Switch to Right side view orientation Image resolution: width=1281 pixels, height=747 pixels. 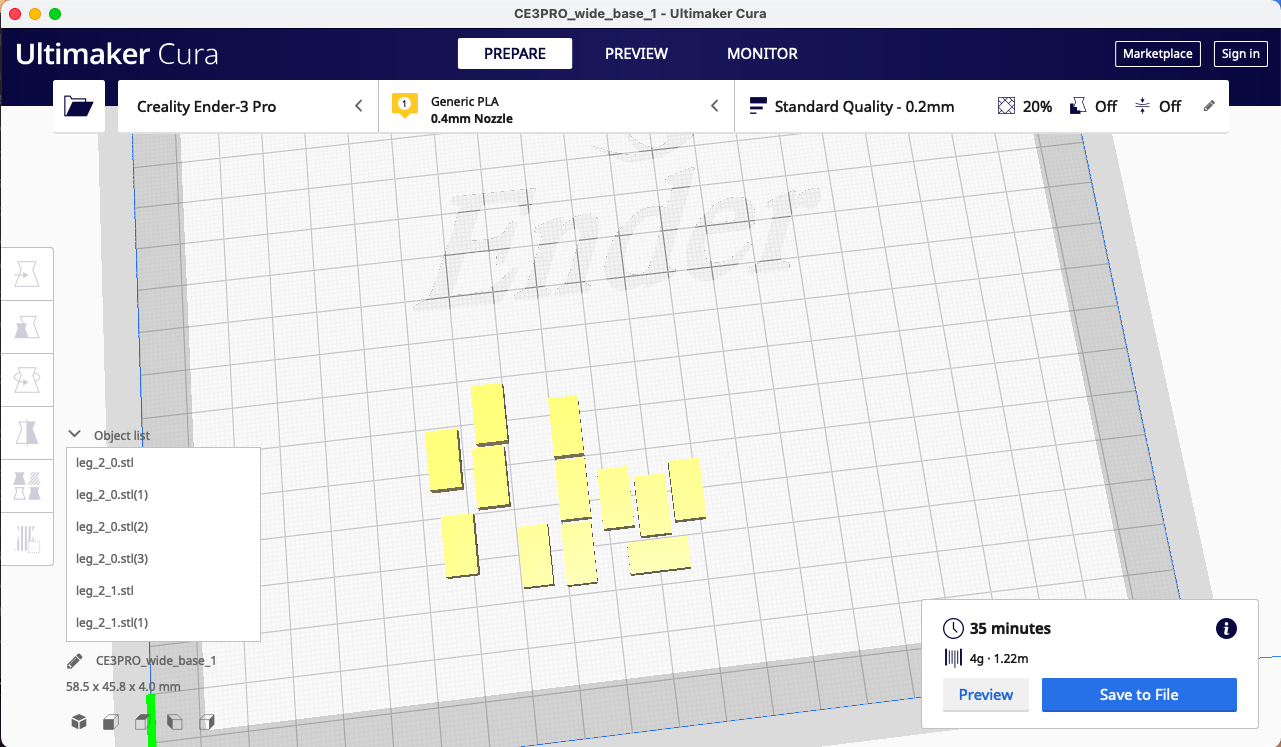207,722
